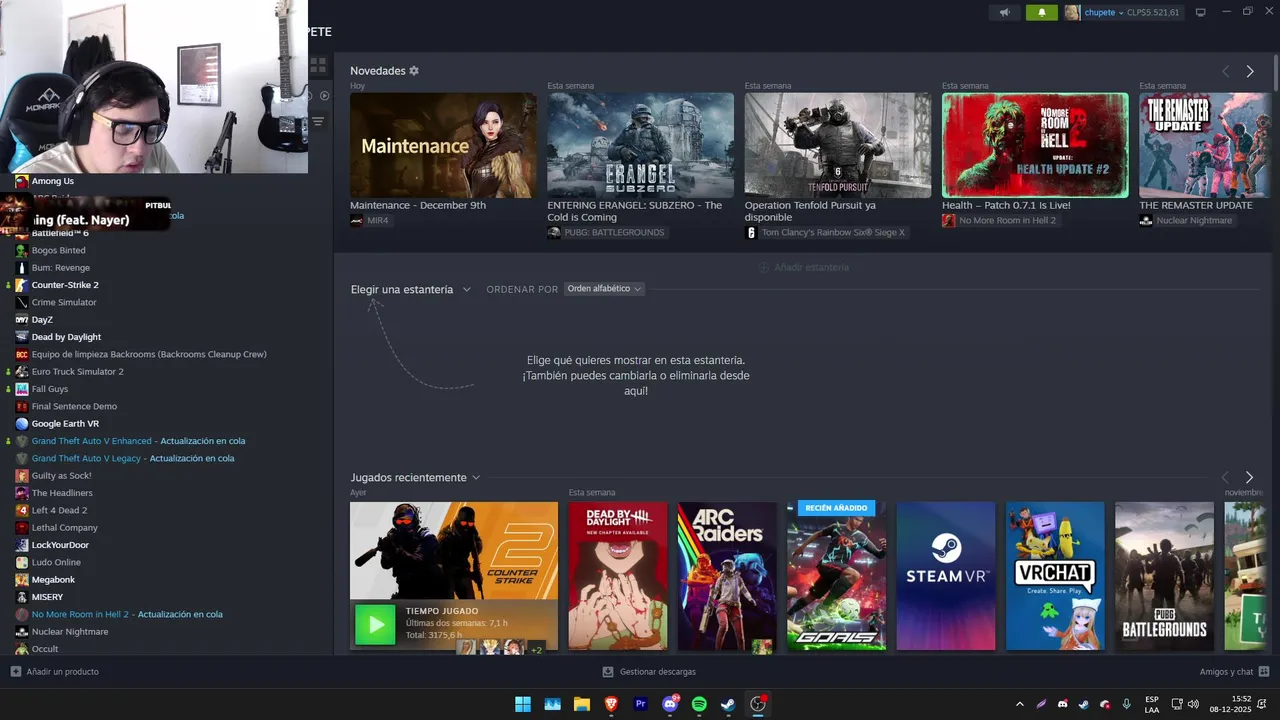Expand the Jugados recientemente dropdown

(415, 477)
